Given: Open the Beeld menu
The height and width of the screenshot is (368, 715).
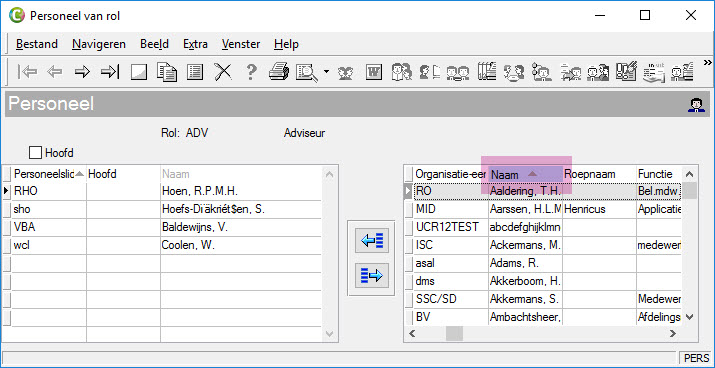Looking at the screenshot, I should click(x=155, y=44).
